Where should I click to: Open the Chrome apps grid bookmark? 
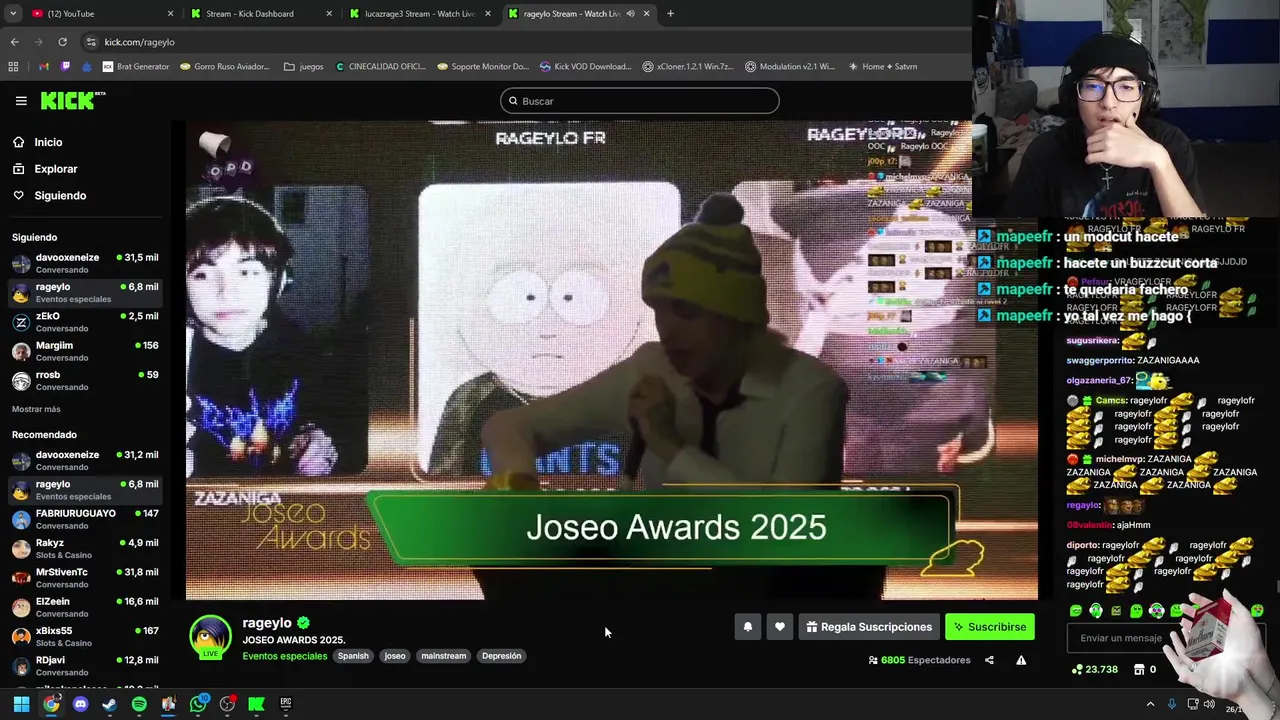(13, 67)
